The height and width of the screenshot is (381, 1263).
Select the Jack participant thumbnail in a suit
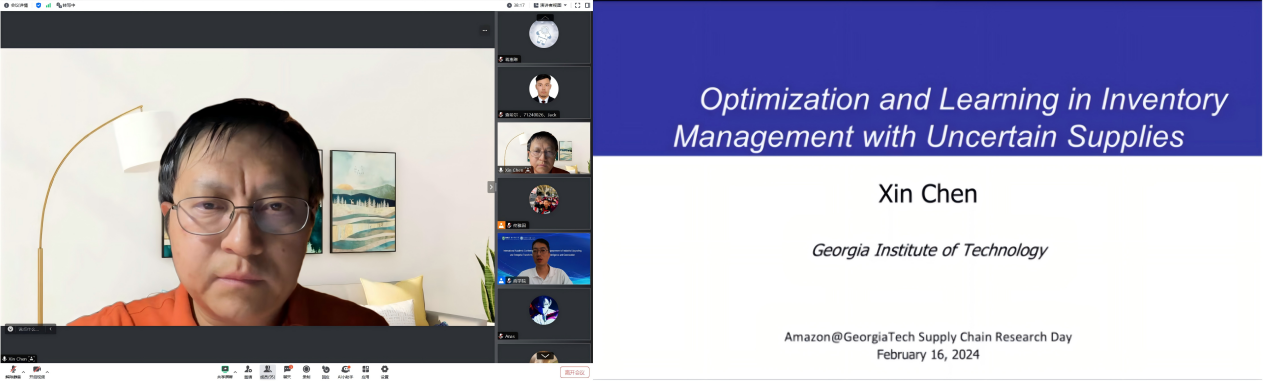[544, 93]
